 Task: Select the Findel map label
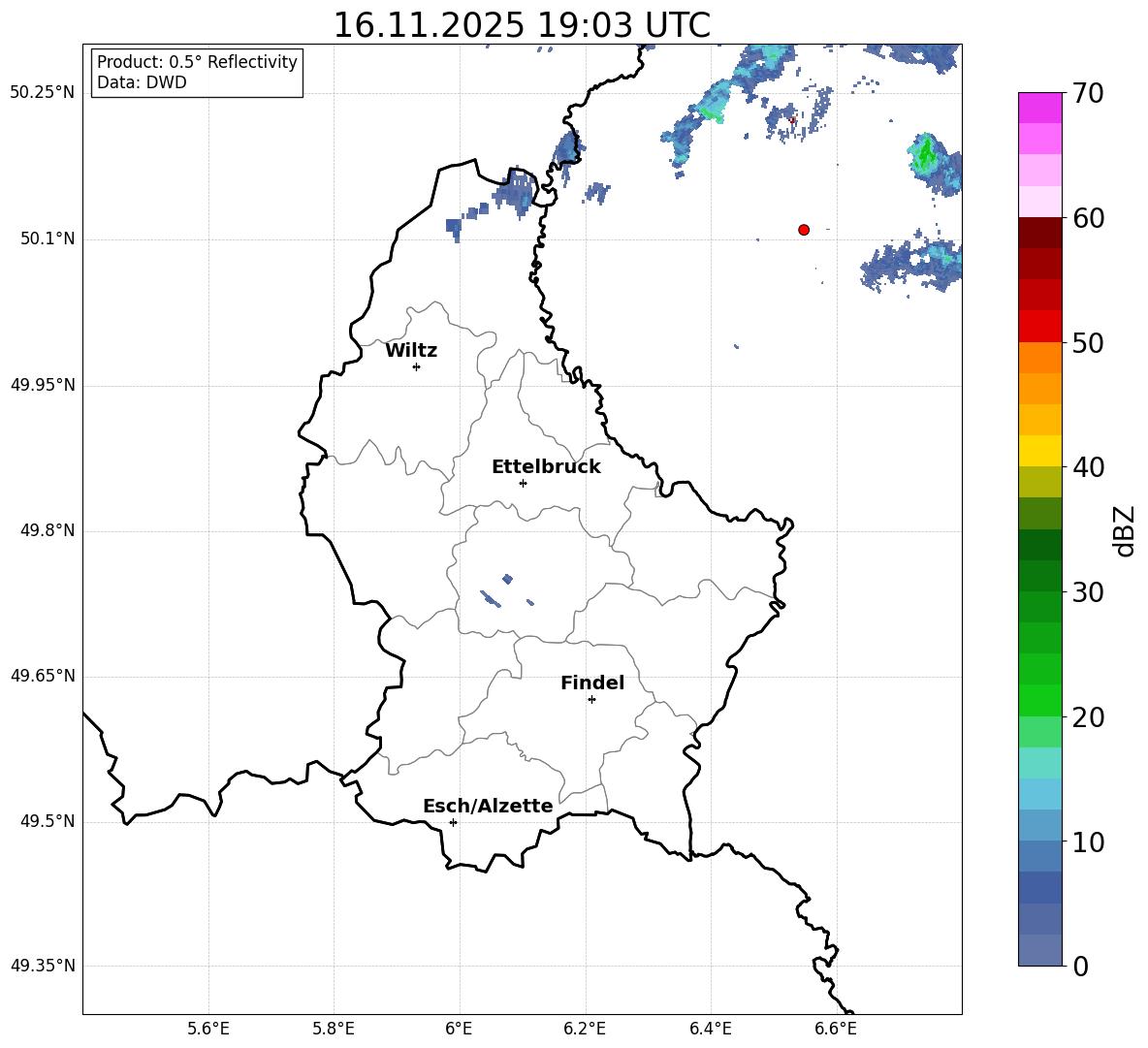[592, 683]
